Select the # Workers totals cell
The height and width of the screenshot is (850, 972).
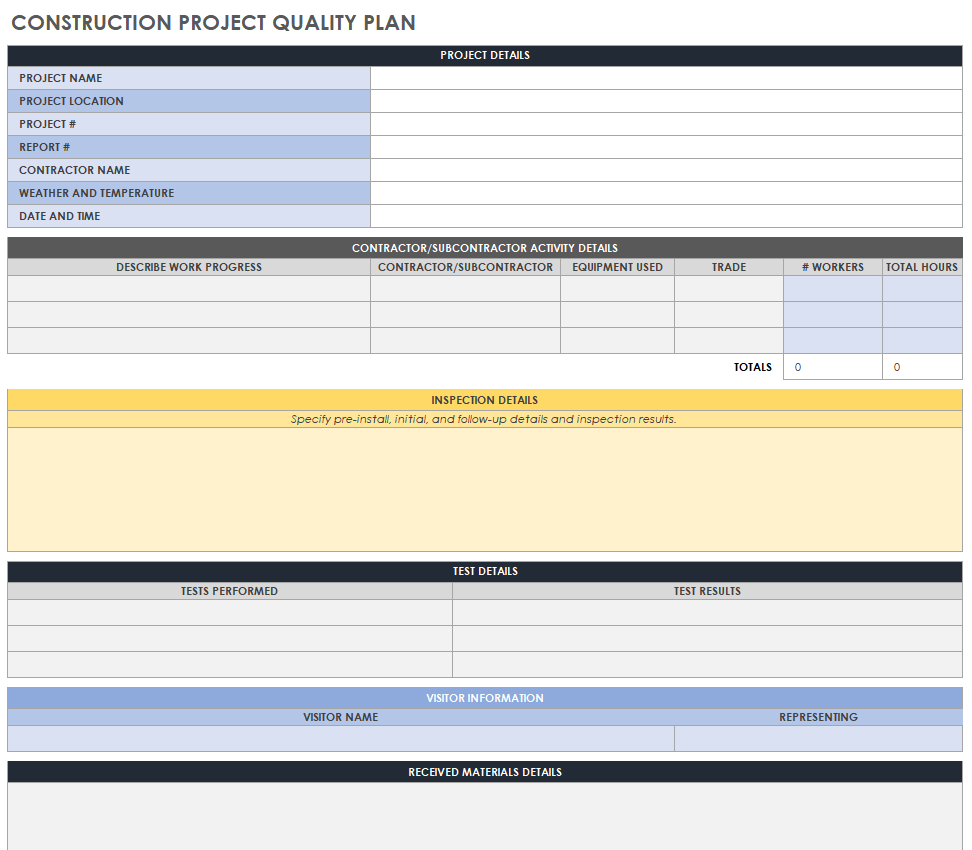coord(832,367)
